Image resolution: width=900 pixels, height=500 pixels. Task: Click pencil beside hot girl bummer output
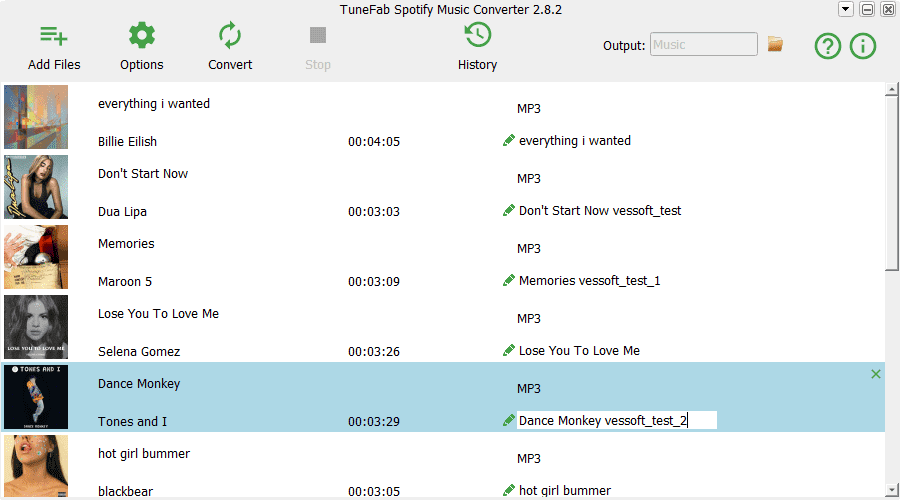pos(509,491)
